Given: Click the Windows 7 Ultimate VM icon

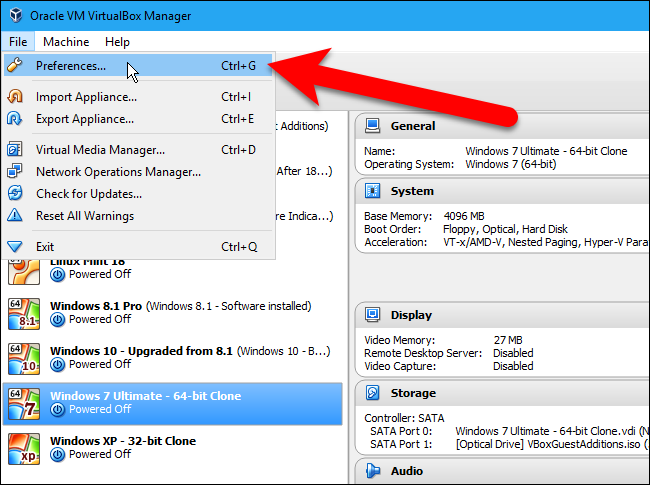Looking at the screenshot, I should [24, 404].
